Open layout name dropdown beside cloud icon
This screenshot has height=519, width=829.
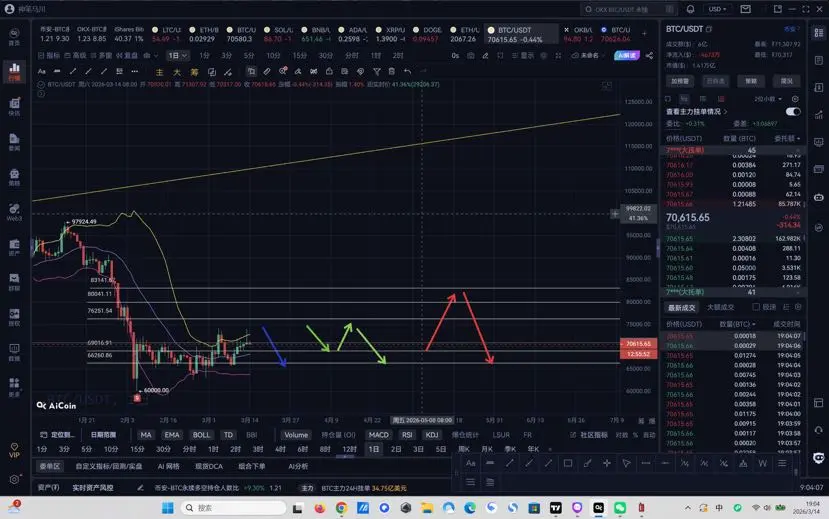589,55
